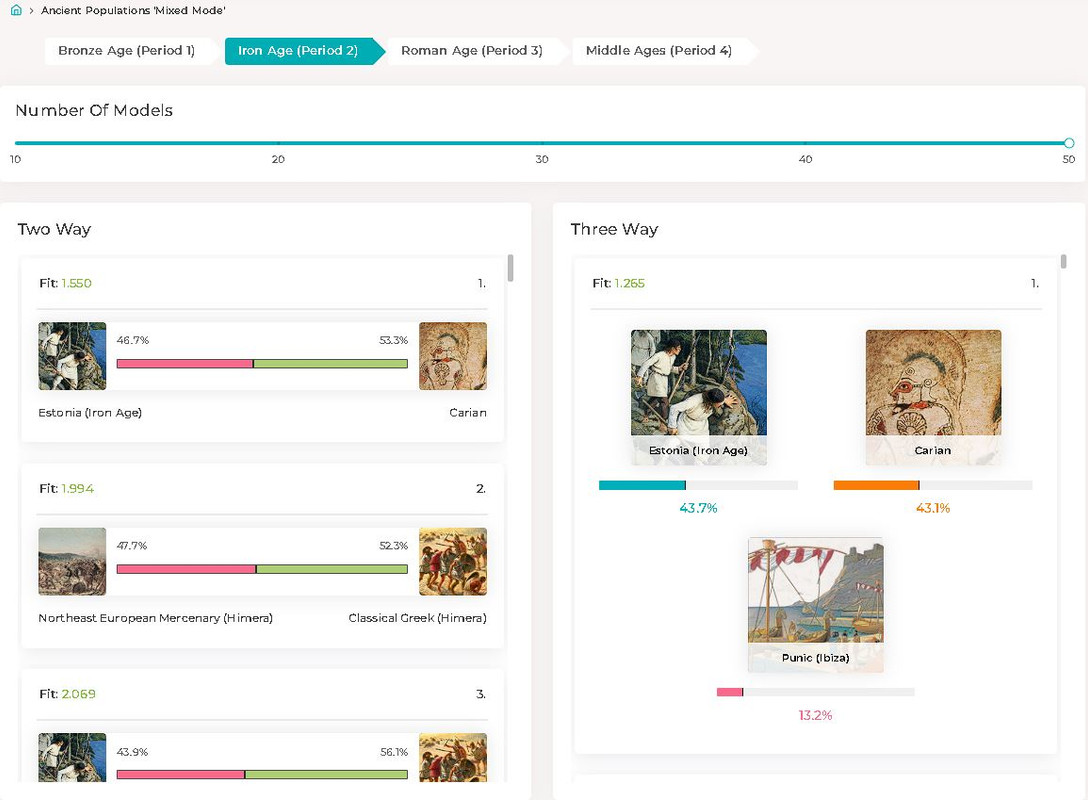Open Northeast European Mercenary (Himera) thumbnail
Screen dimensions: 1088x800
[x=72, y=561]
